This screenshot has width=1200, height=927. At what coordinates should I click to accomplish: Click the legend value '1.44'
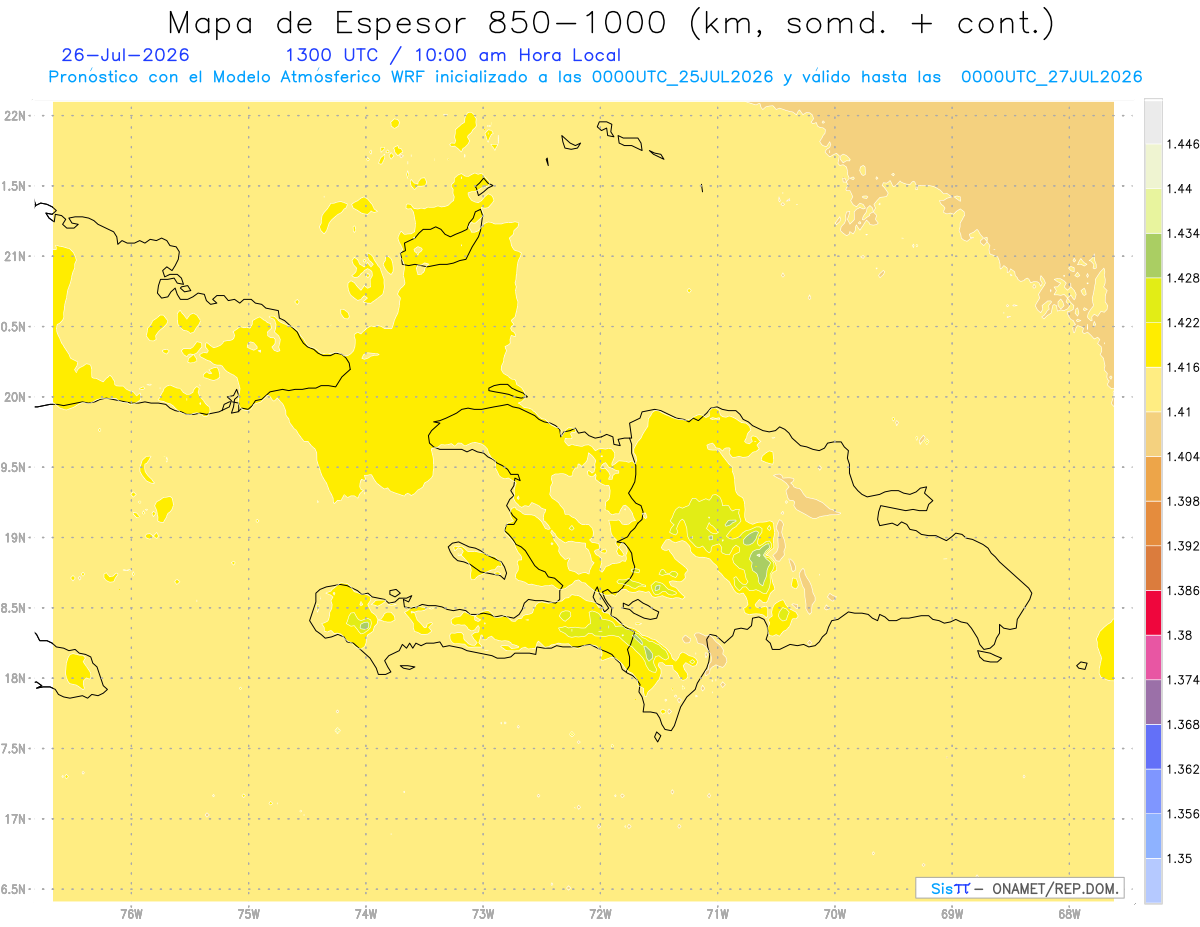(x=1178, y=189)
